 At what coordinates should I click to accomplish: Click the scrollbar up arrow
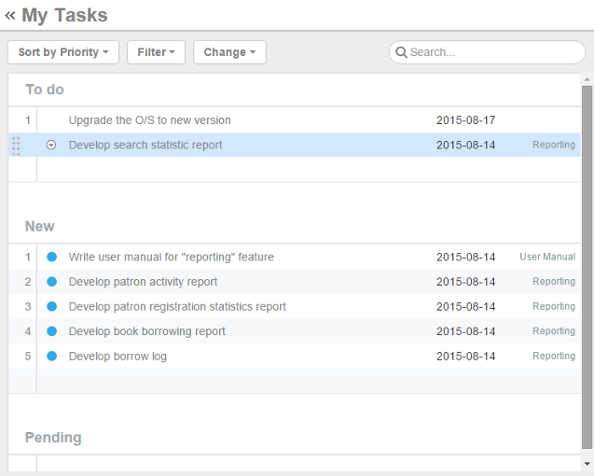(587, 80)
